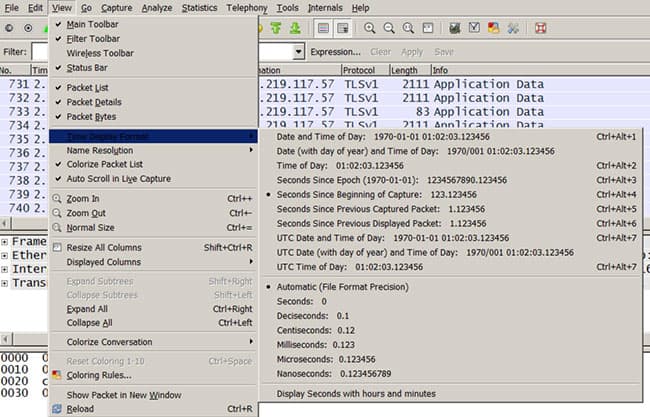The height and width of the screenshot is (417, 650).
Task: Expand the Trans tree node
Action: pos(4,284)
